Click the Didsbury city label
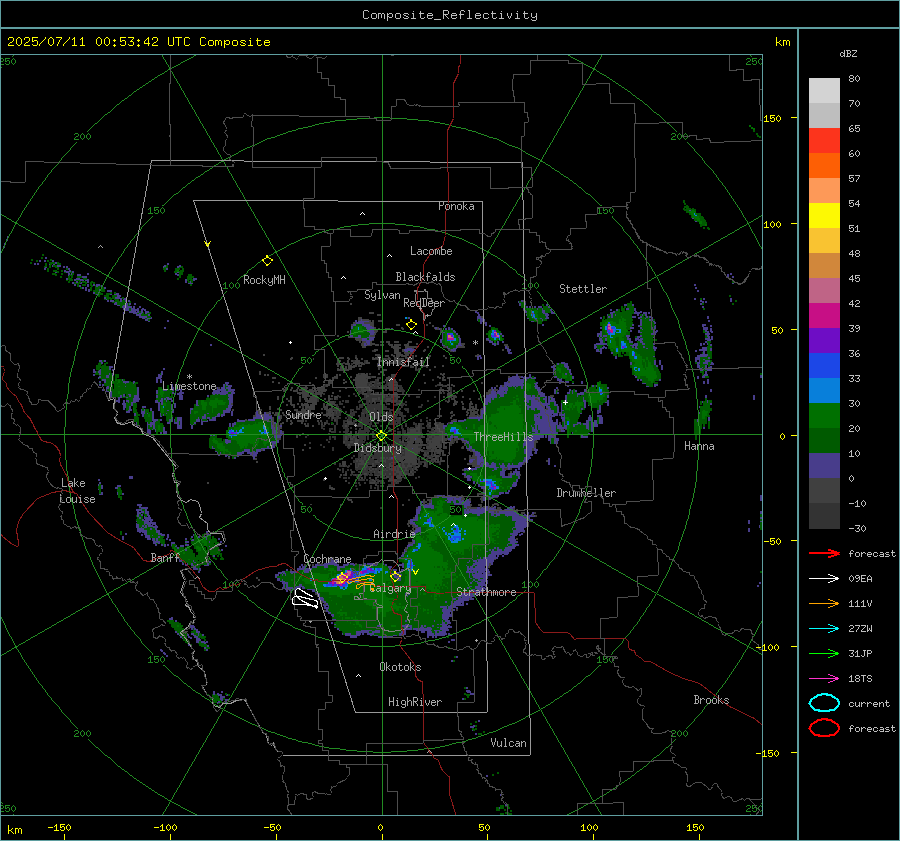 (x=377, y=448)
